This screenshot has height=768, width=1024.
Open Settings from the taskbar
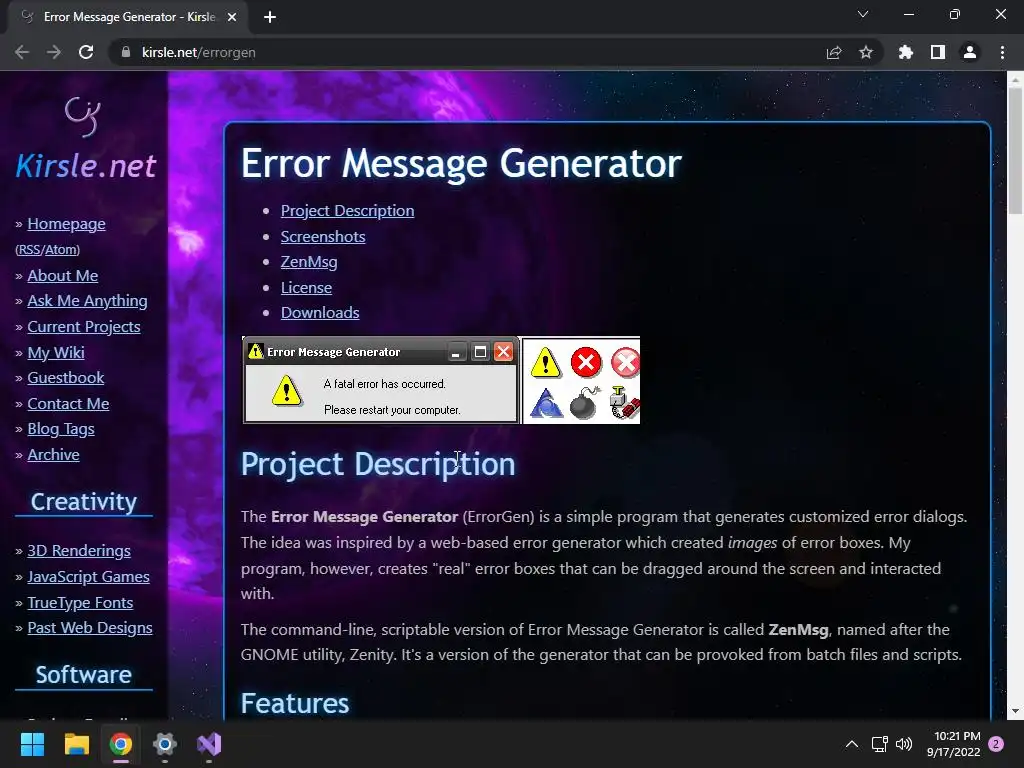pos(165,744)
